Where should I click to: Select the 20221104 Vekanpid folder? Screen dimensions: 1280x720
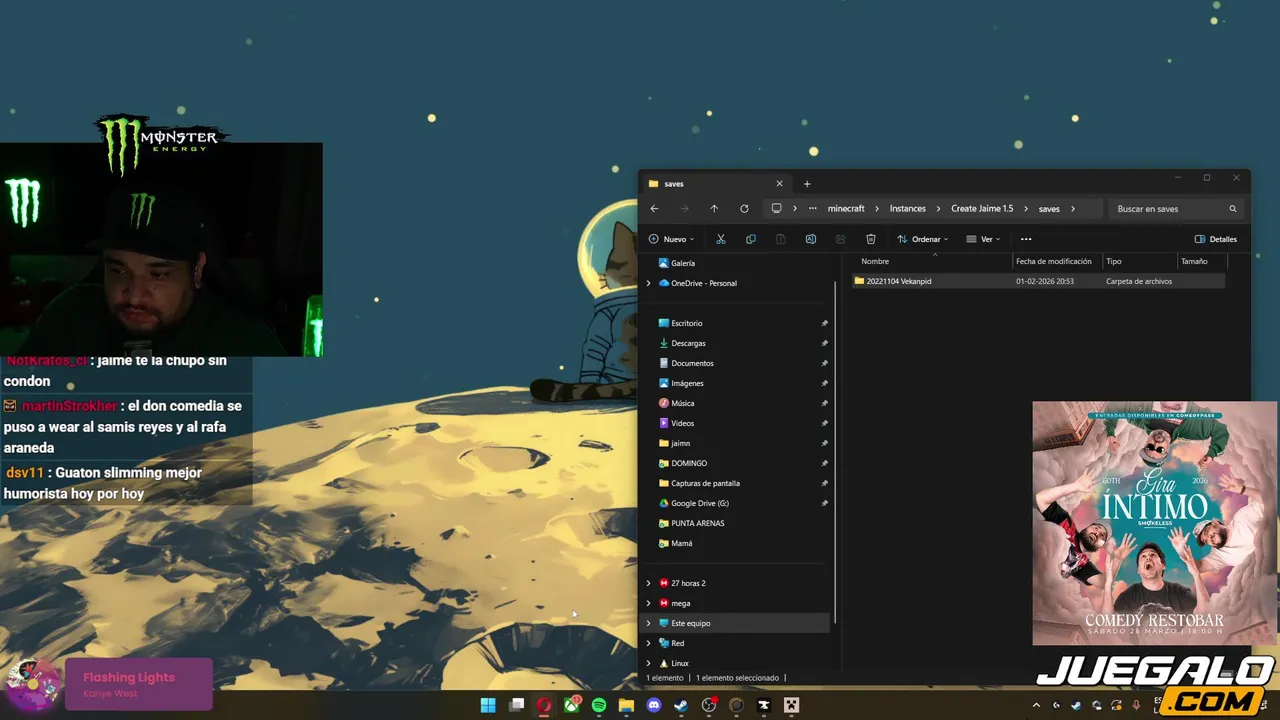click(x=1038, y=281)
